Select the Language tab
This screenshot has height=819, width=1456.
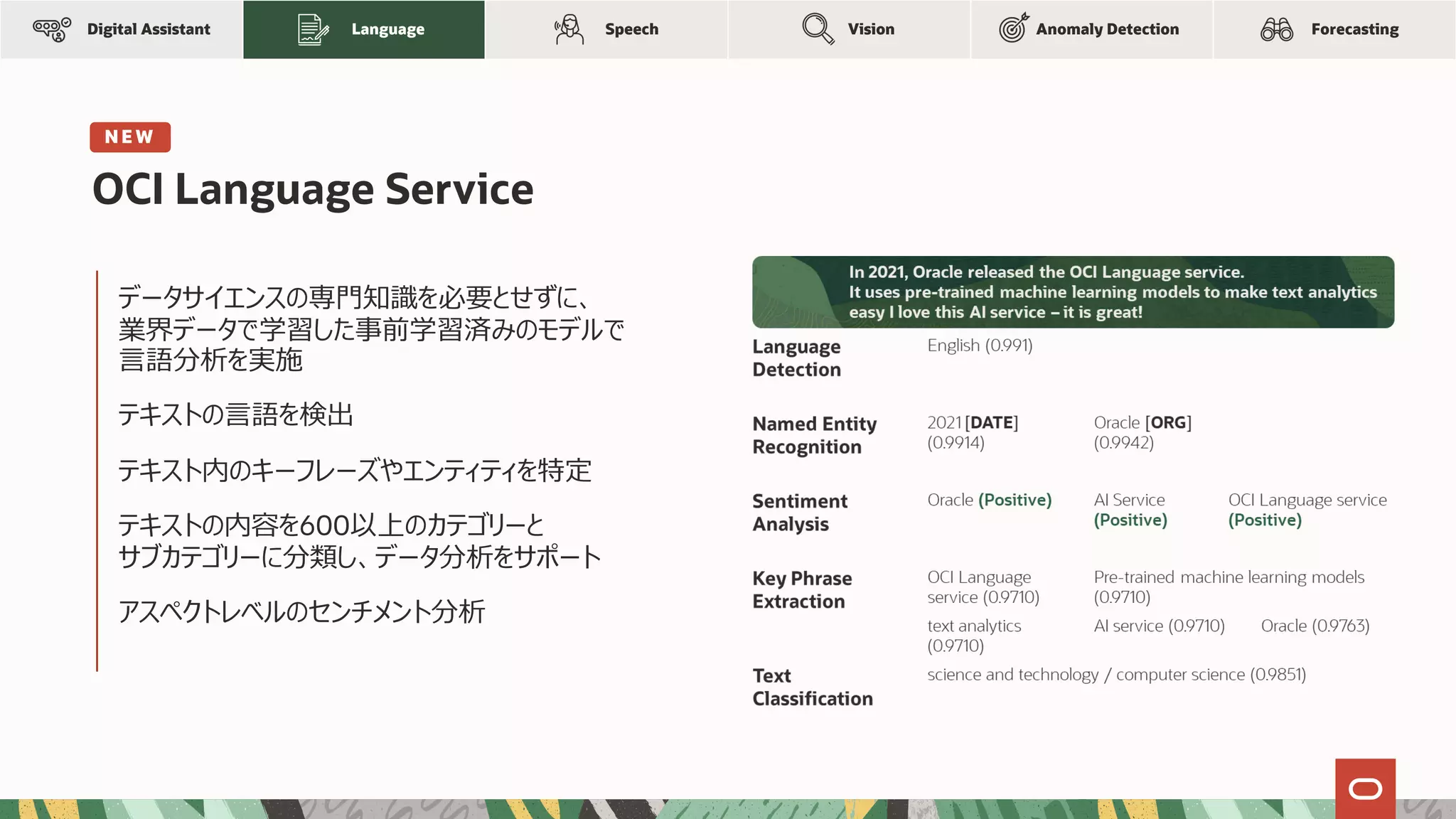coord(364,29)
